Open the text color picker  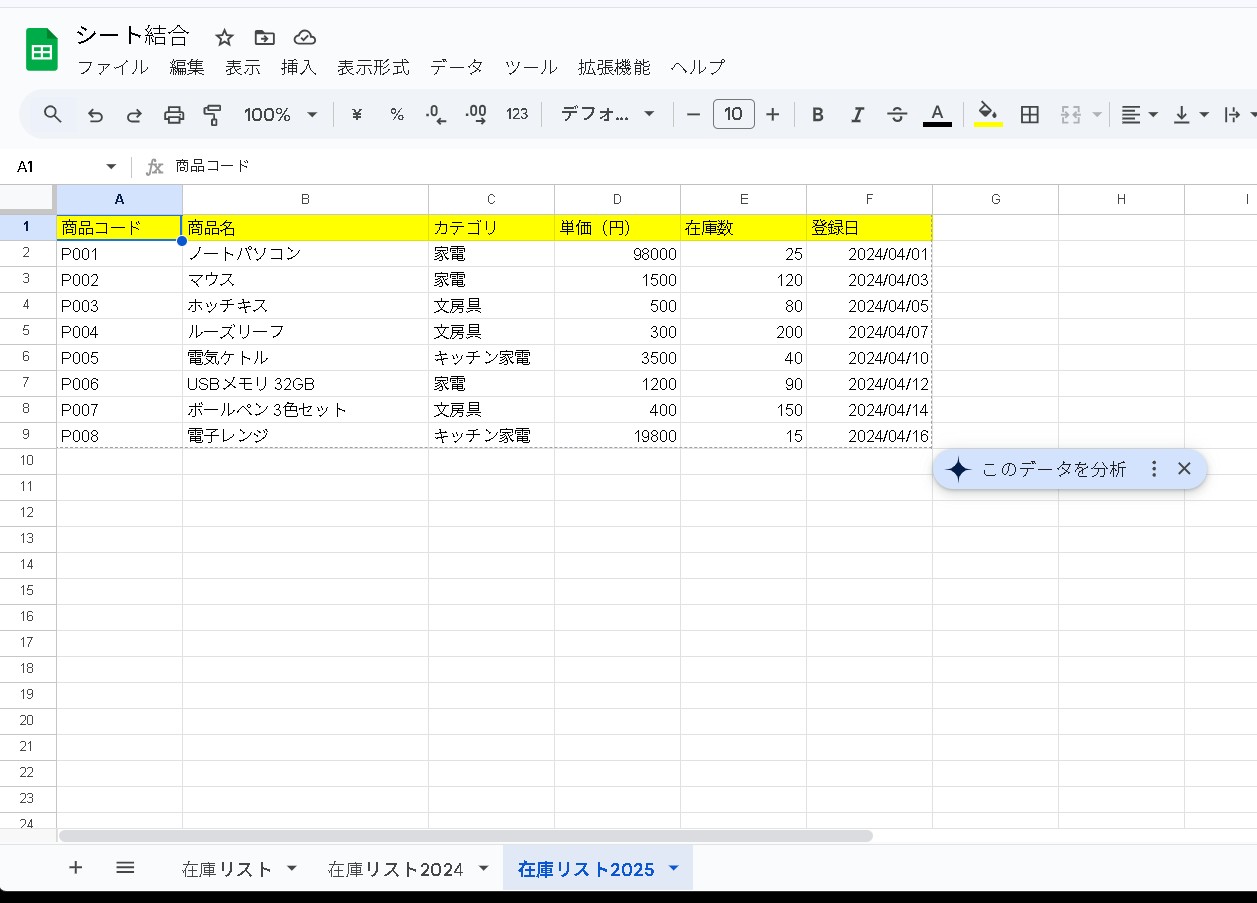pos(937,114)
